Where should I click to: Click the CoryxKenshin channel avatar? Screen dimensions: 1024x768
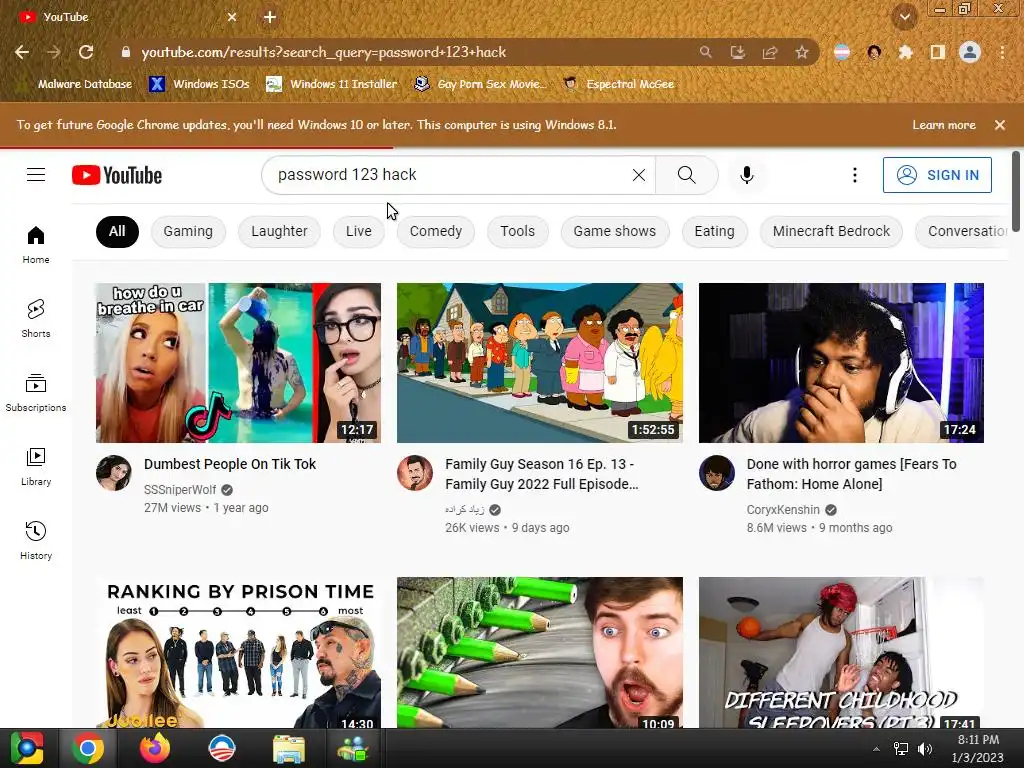point(716,473)
